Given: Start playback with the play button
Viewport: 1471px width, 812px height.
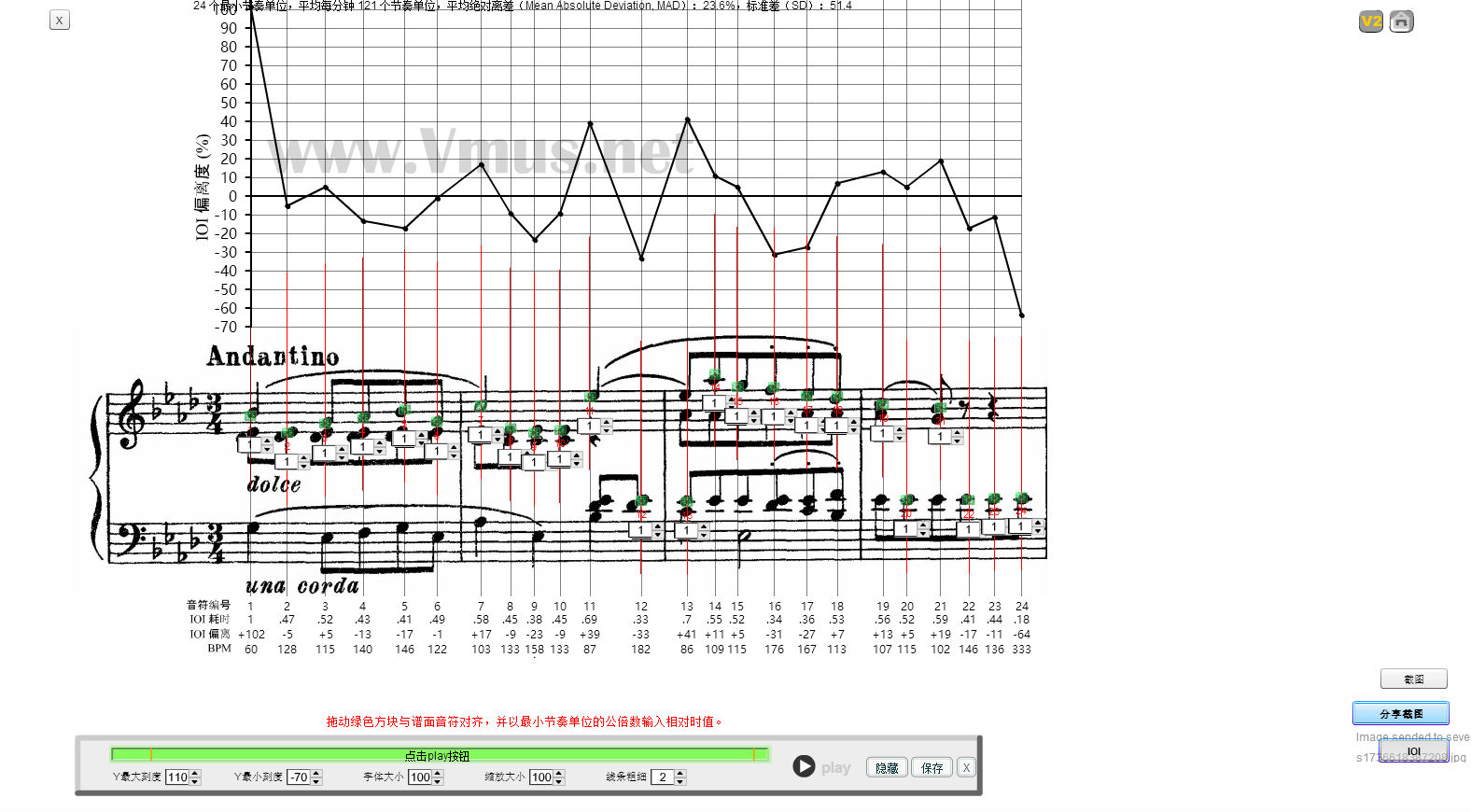Looking at the screenshot, I should [804, 766].
